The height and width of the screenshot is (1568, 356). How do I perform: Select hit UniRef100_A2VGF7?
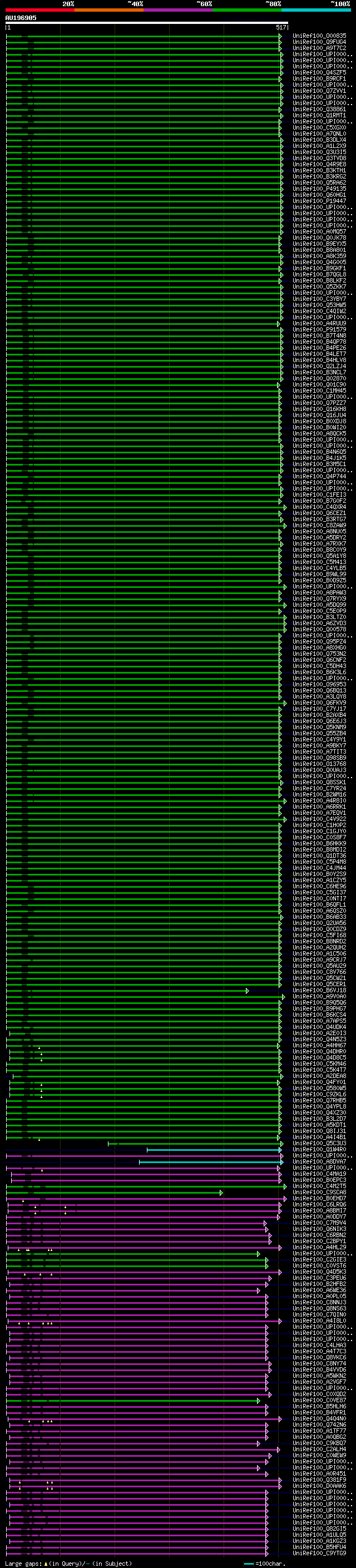tap(319, 1382)
